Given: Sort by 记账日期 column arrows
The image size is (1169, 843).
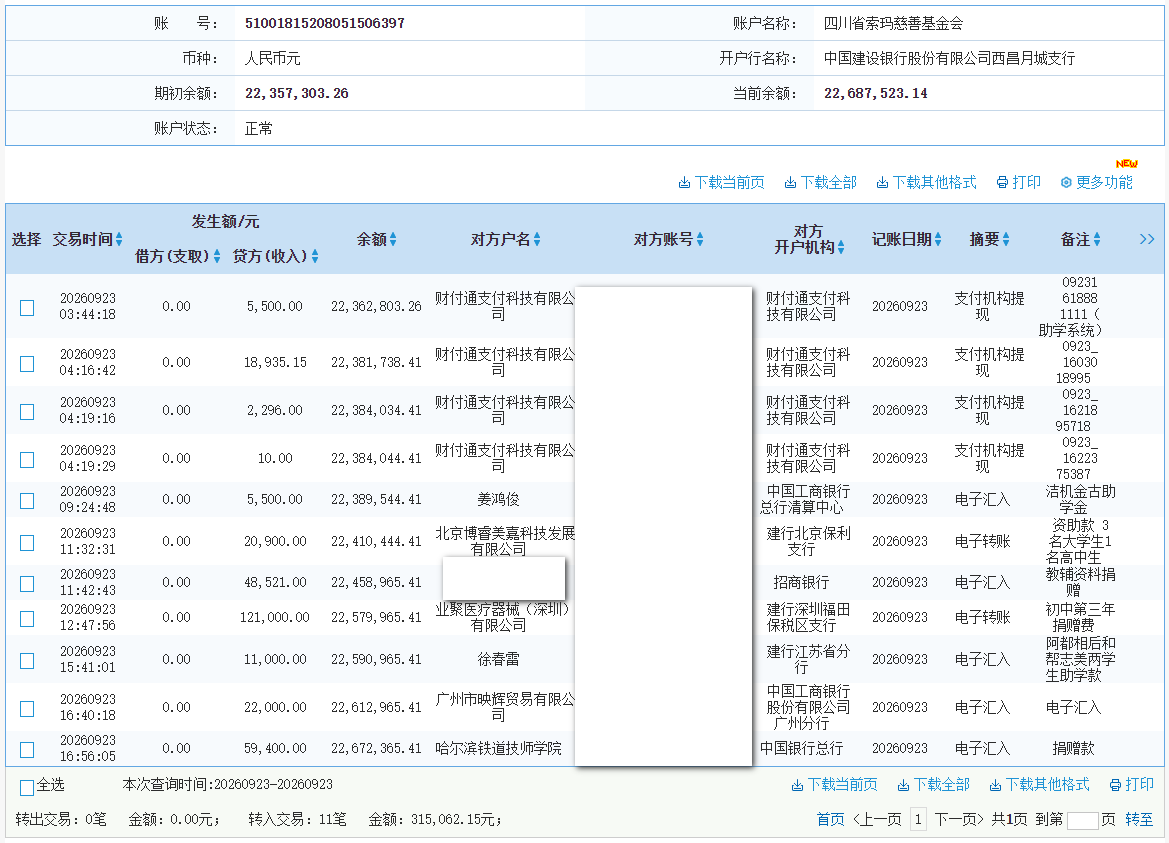Looking at the screenshot, I should coord(938,239).
